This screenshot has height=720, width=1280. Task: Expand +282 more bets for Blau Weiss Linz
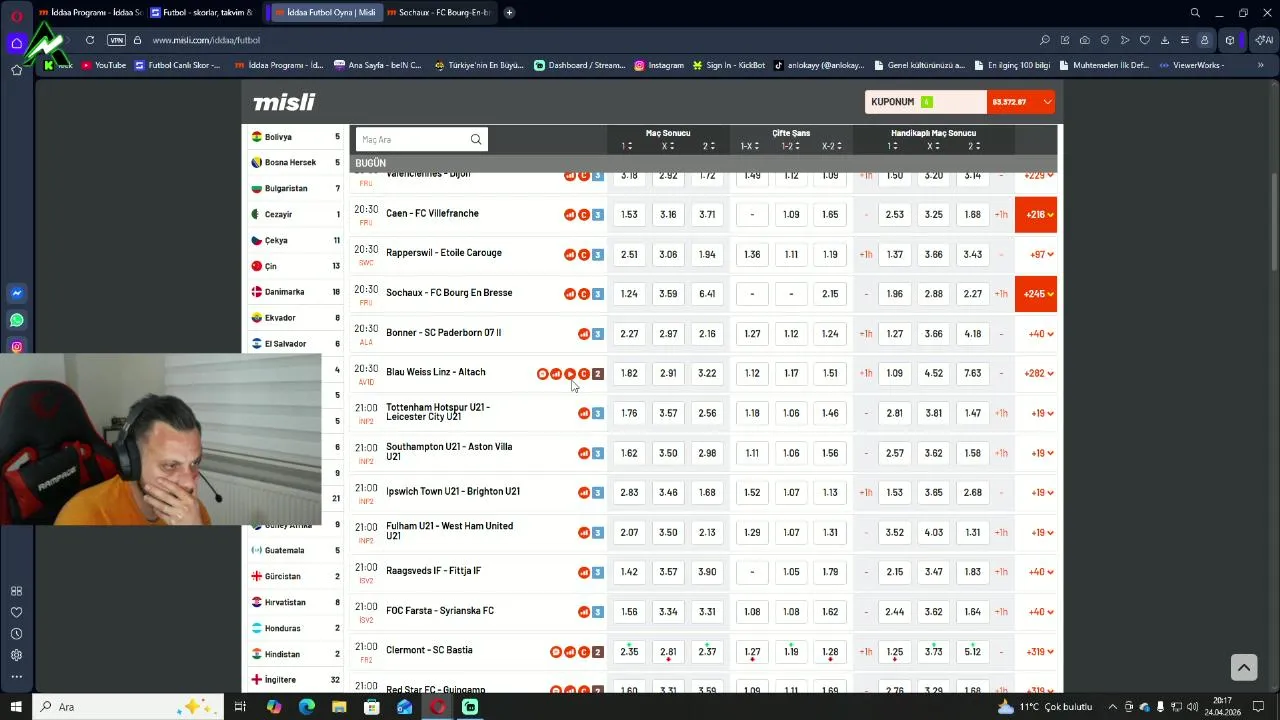pyautogui.click(x=1039, y=374)
